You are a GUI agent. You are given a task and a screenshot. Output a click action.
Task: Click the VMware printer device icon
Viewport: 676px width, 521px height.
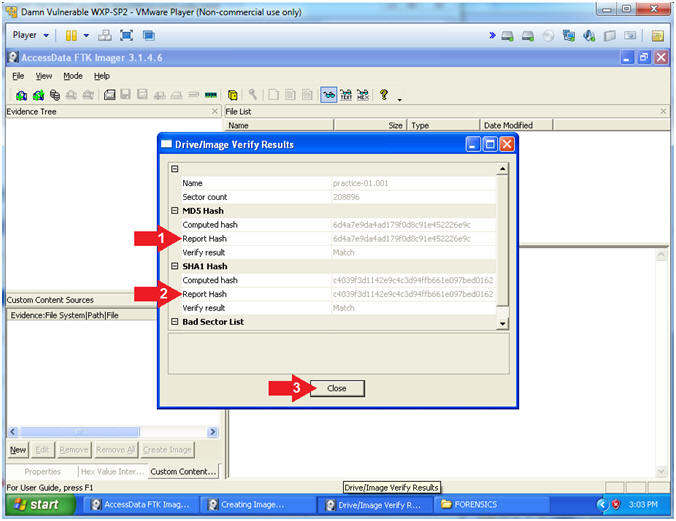point(610,36)
